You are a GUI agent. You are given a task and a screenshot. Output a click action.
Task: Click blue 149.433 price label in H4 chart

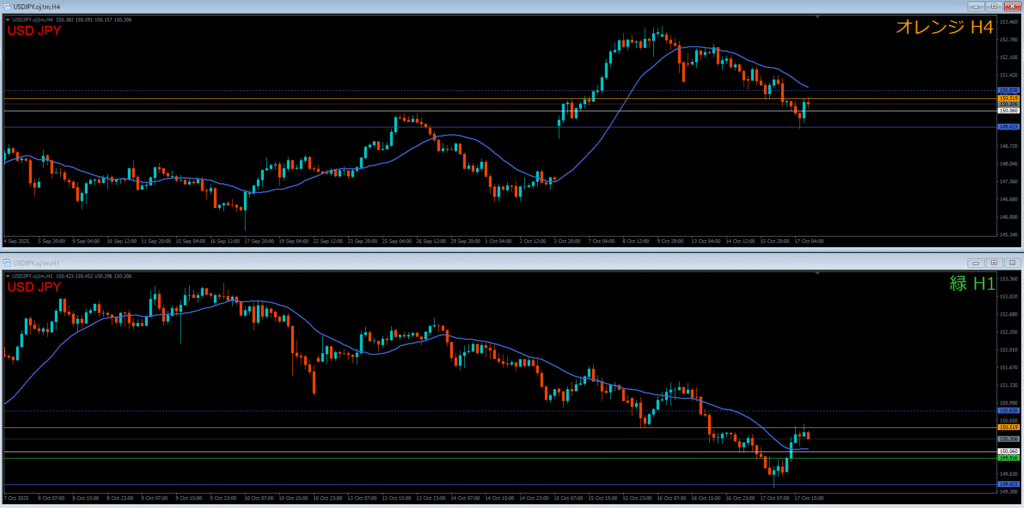pos(1009,127)
